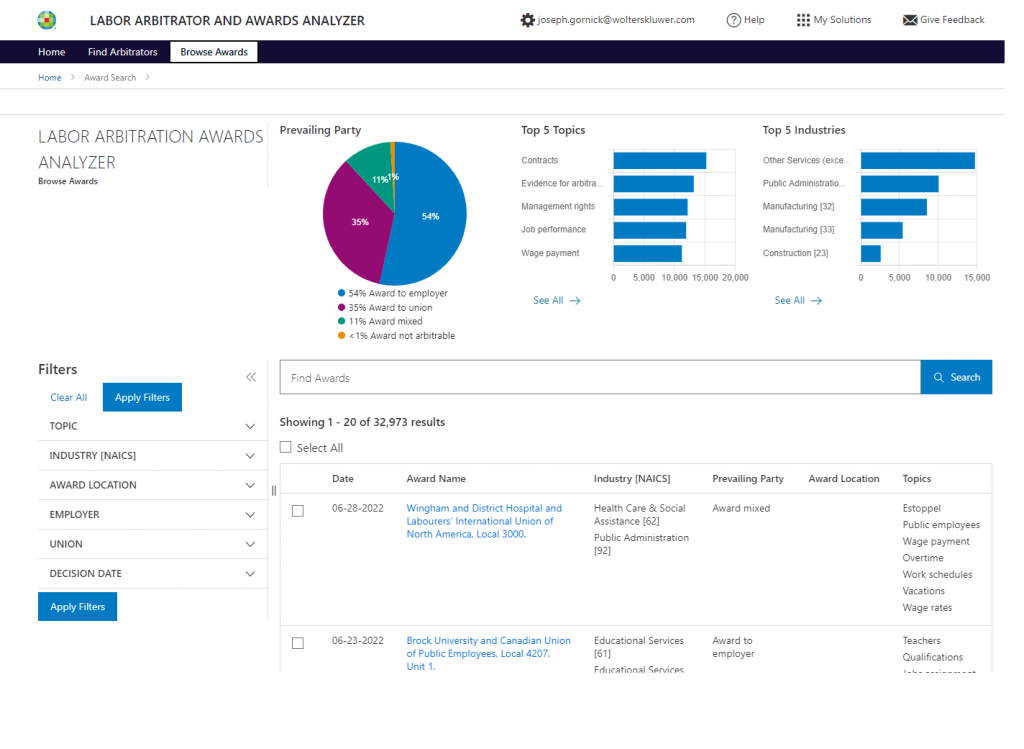Check the Brock University award row
Screen dimensions: 1024x749
coord(298,643)
